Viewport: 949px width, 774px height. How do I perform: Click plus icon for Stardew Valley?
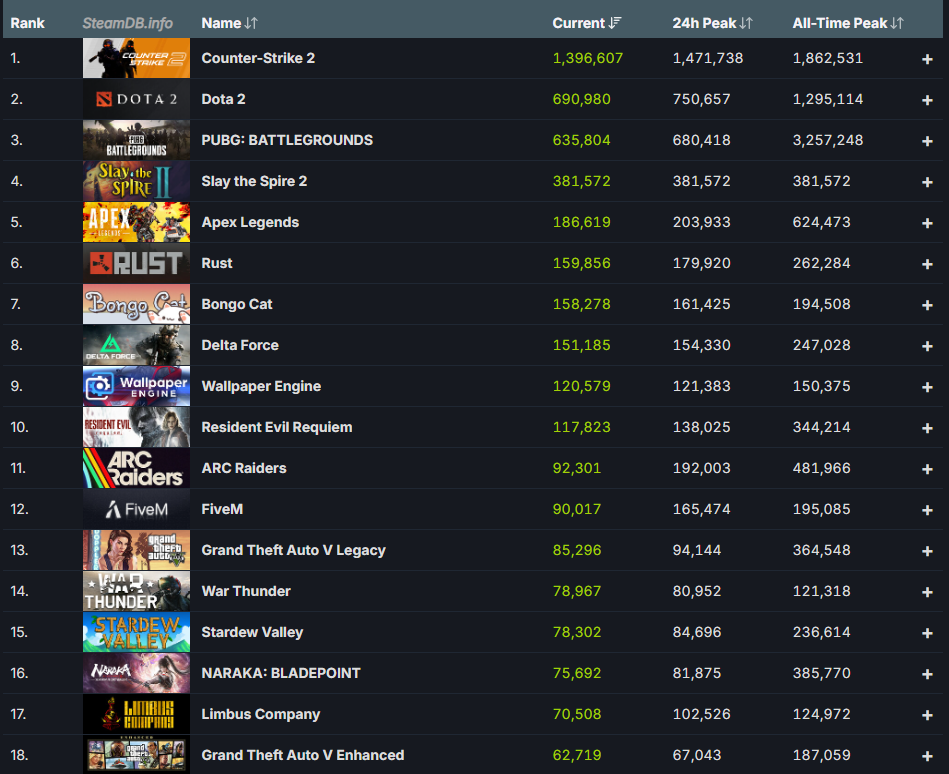[927, 633]
